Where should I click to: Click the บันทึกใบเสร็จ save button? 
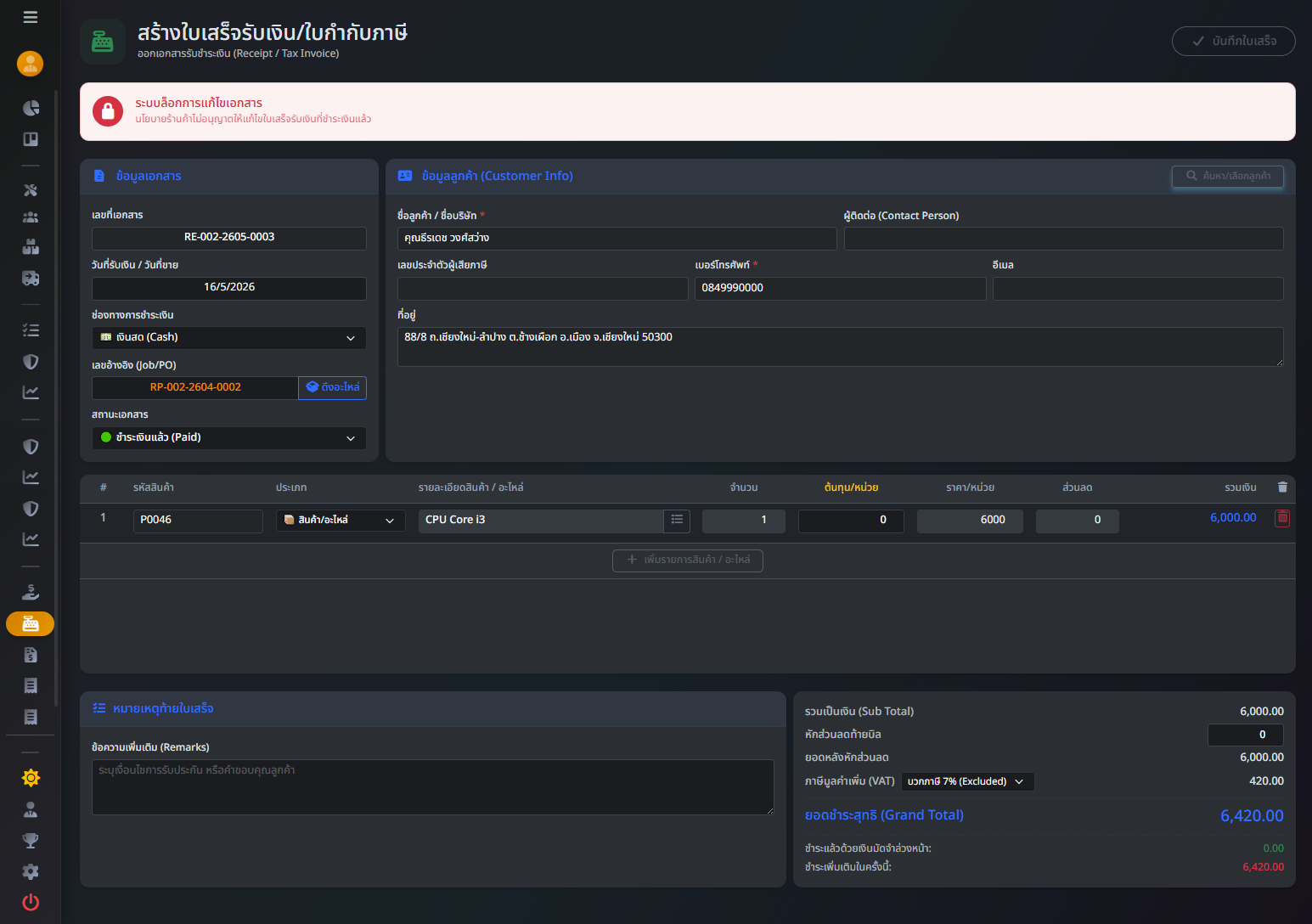1233,41
